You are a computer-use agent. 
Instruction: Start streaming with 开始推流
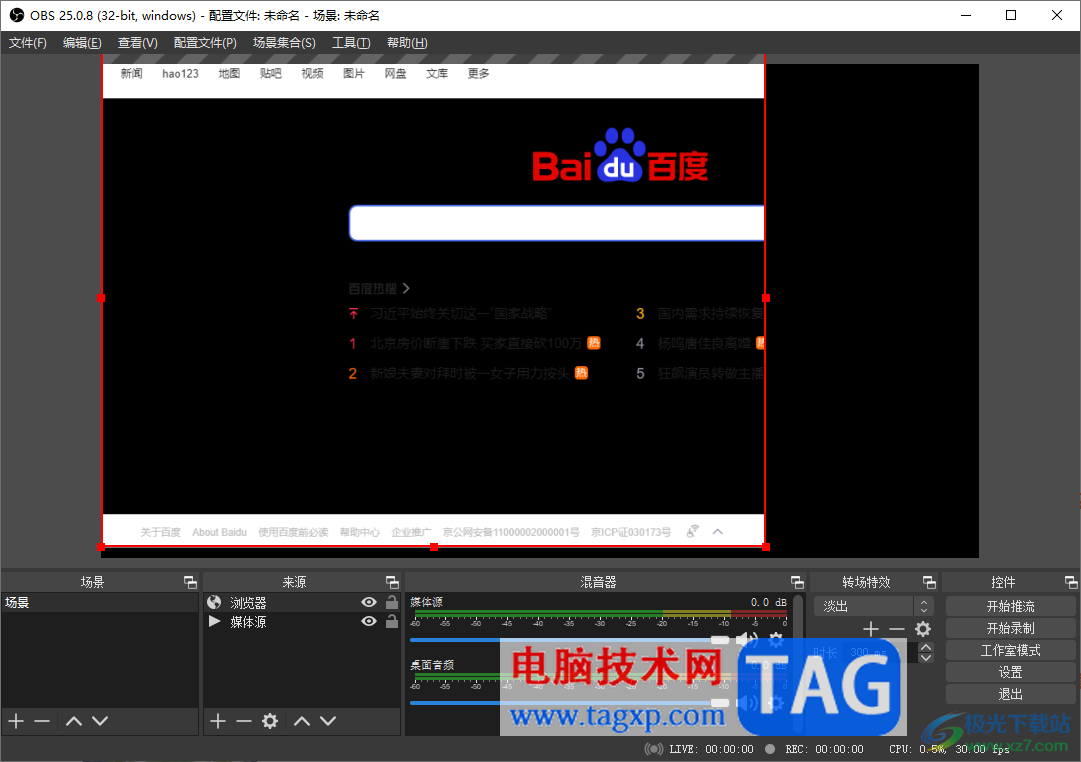[1010, 607]
